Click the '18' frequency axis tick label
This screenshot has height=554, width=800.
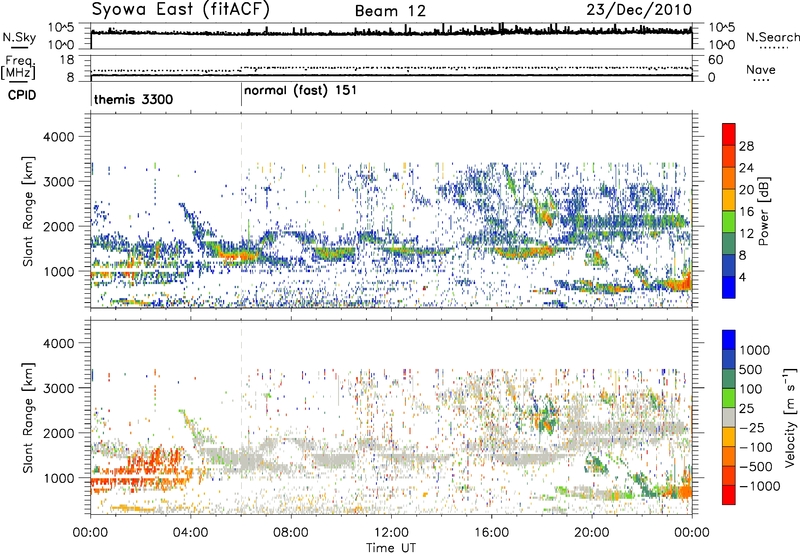[x=67, y=60]
